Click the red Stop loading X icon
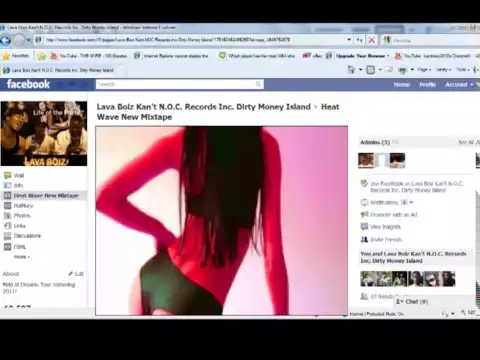This screenshot has width=480, height=360. pyautogui.click(x=371, y=40)
